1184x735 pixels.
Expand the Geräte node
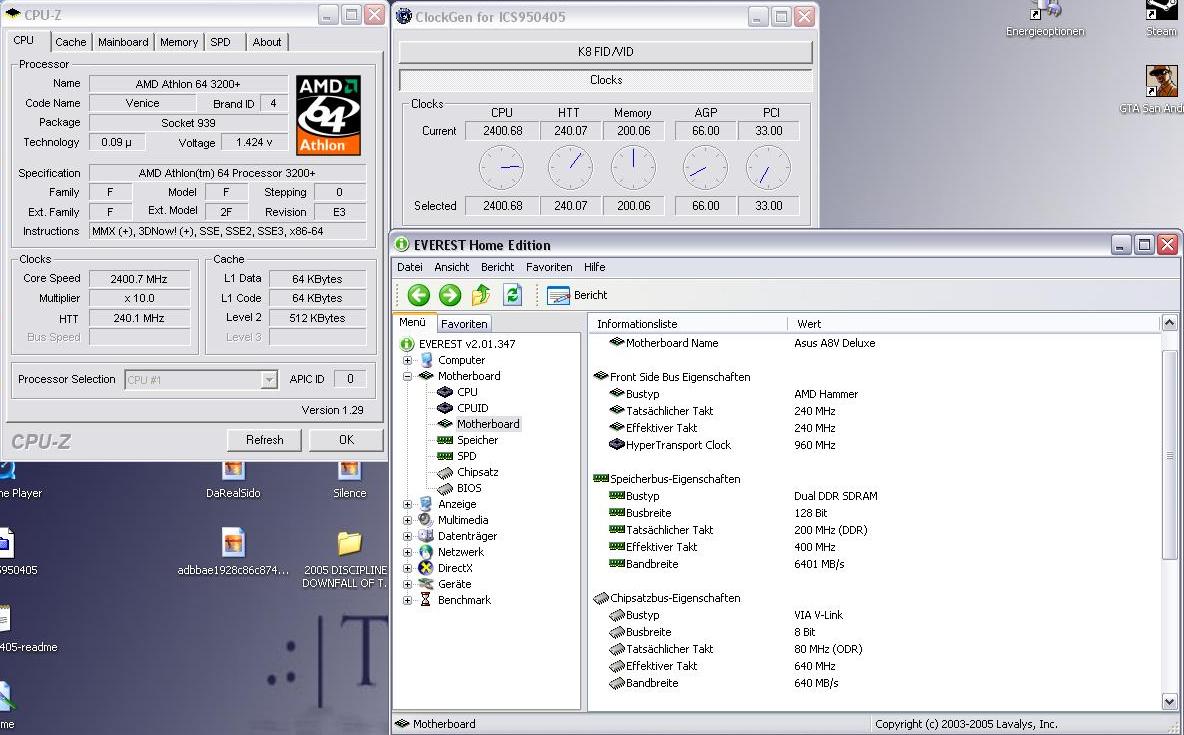pyautogui.click(x=407, y=584)
